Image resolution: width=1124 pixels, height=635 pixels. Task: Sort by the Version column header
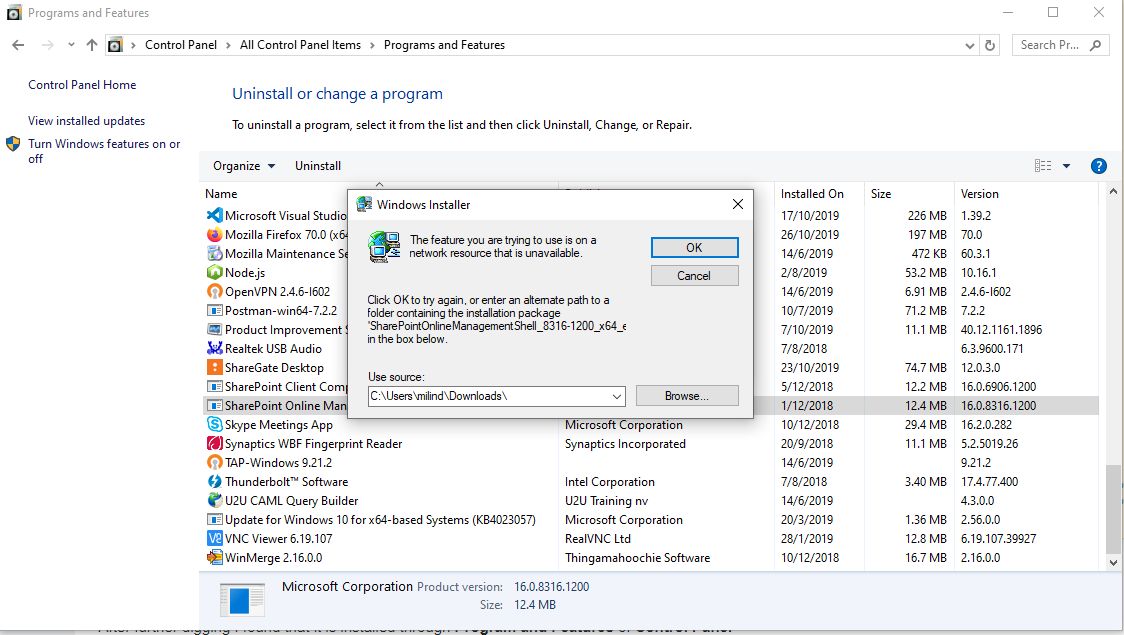click(979, 194)
